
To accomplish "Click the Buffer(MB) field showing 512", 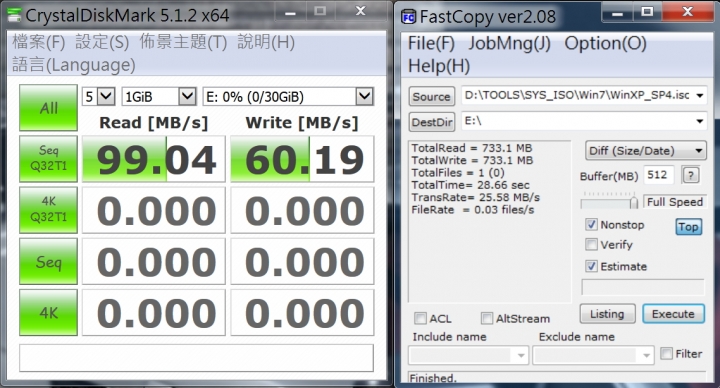I will tap(659, 175).
